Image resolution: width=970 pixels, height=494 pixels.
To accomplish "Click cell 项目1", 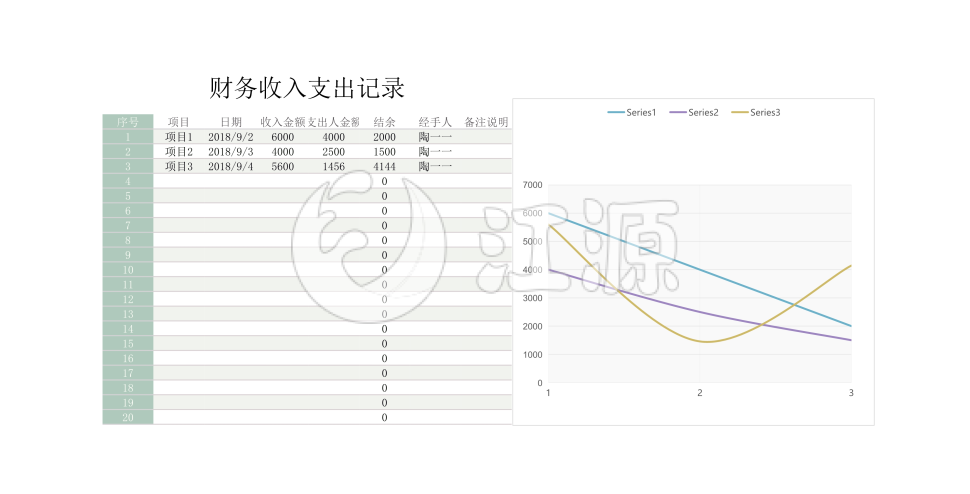I will pyautogui.click(x=179, y=137).
